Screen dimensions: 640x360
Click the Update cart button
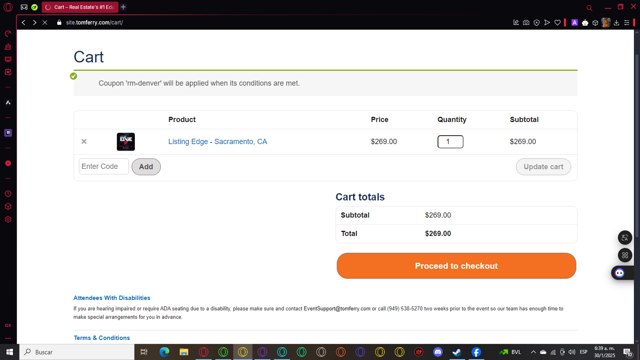pyautogui.click(x=543, y=167)
